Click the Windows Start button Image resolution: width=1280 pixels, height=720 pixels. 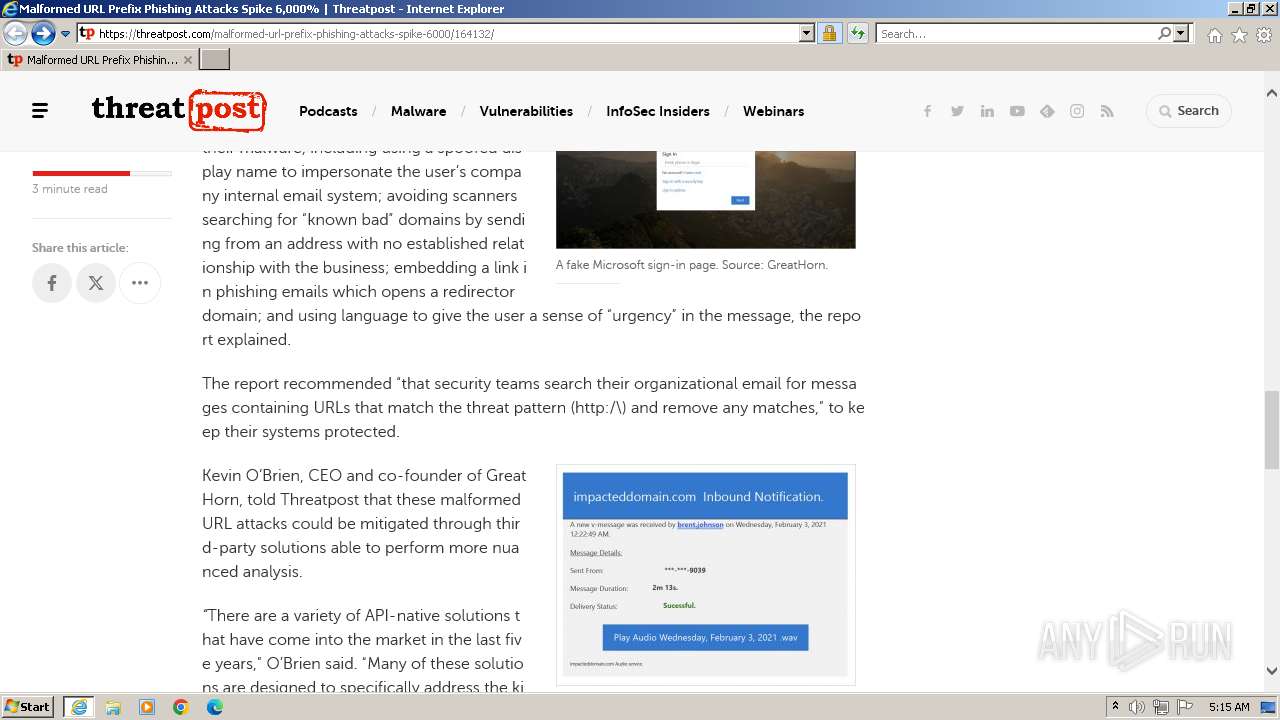tap(28, 707)
